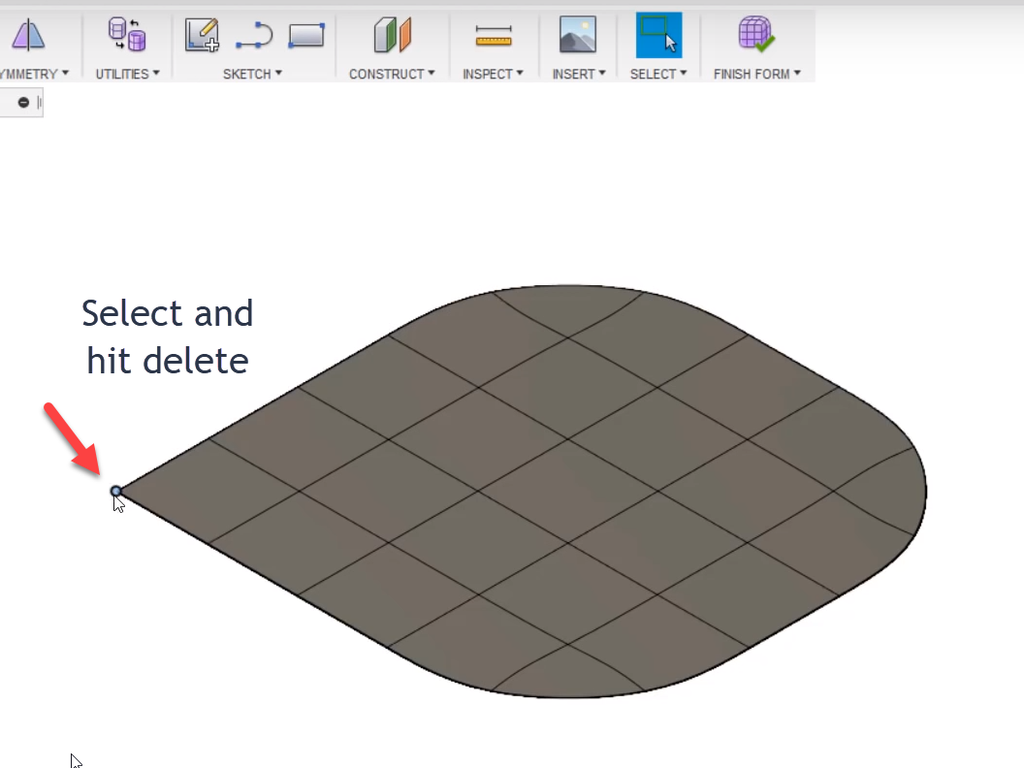The width and height of the screenshot is (1024, 768).
Task: Select the vertex indicated by the red arrow
Action: click(116, 490)
